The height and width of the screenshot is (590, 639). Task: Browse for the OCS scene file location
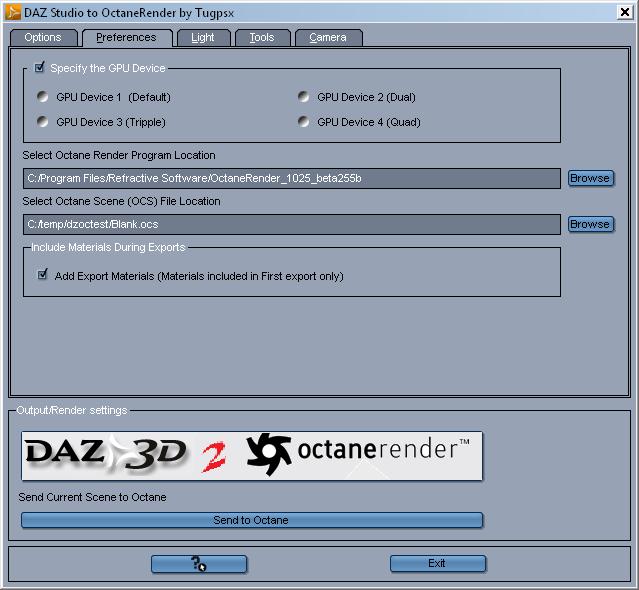pos(591,225)
